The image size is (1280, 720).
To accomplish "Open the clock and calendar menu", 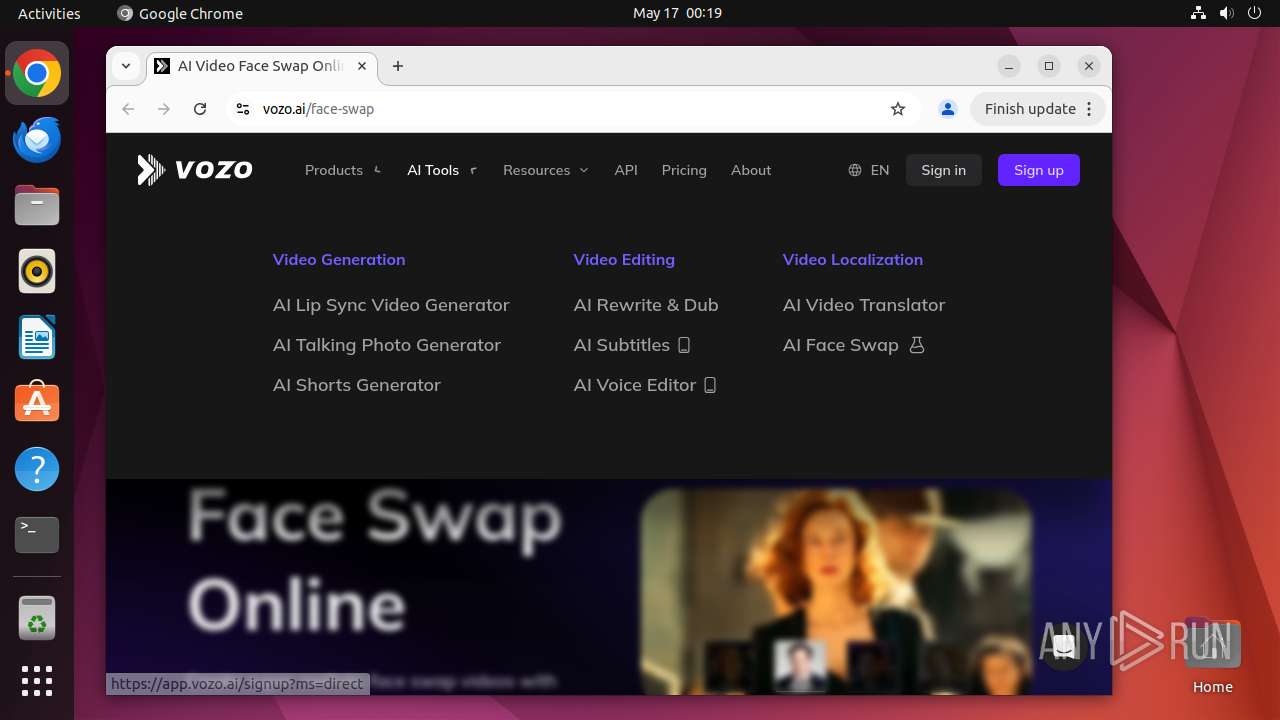I will click(x=677, y=13).
